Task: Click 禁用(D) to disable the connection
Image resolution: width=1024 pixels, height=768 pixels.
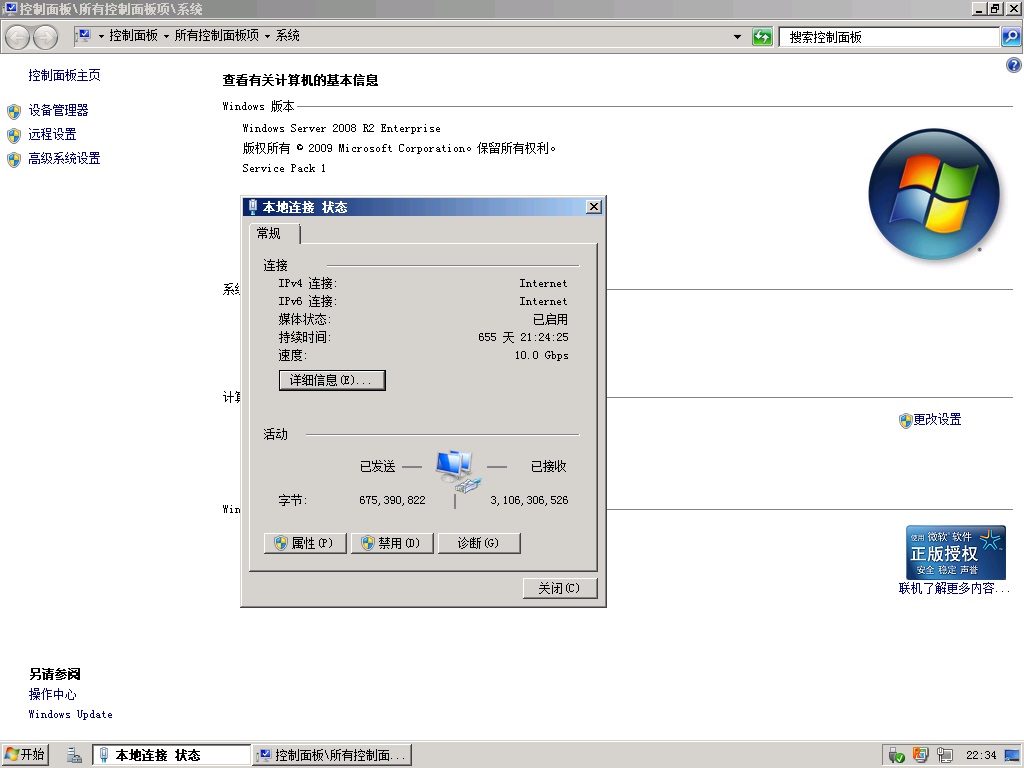Action: click(392, 543)
